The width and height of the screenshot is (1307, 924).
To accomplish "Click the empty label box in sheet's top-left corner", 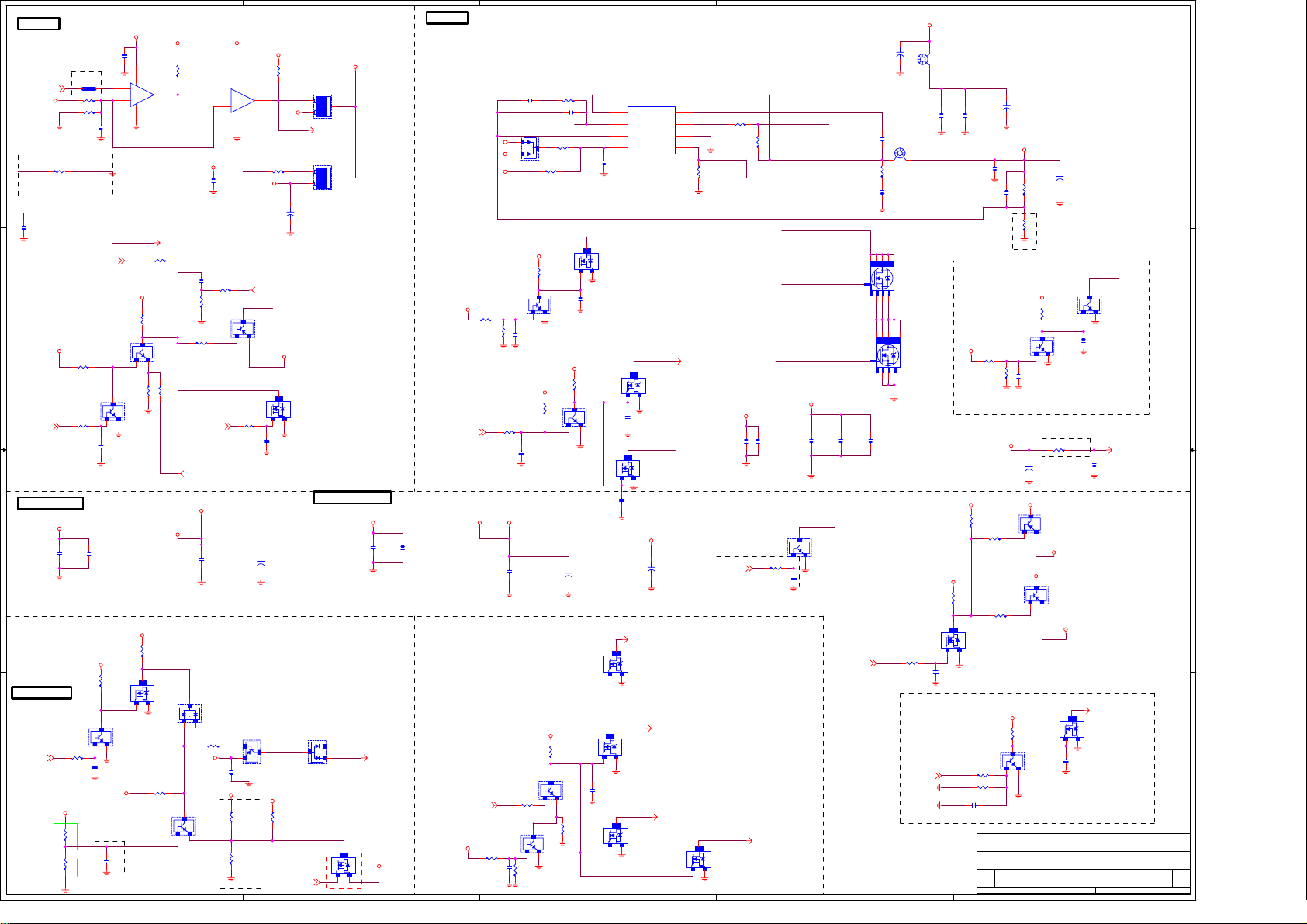I will pos(39,23).
